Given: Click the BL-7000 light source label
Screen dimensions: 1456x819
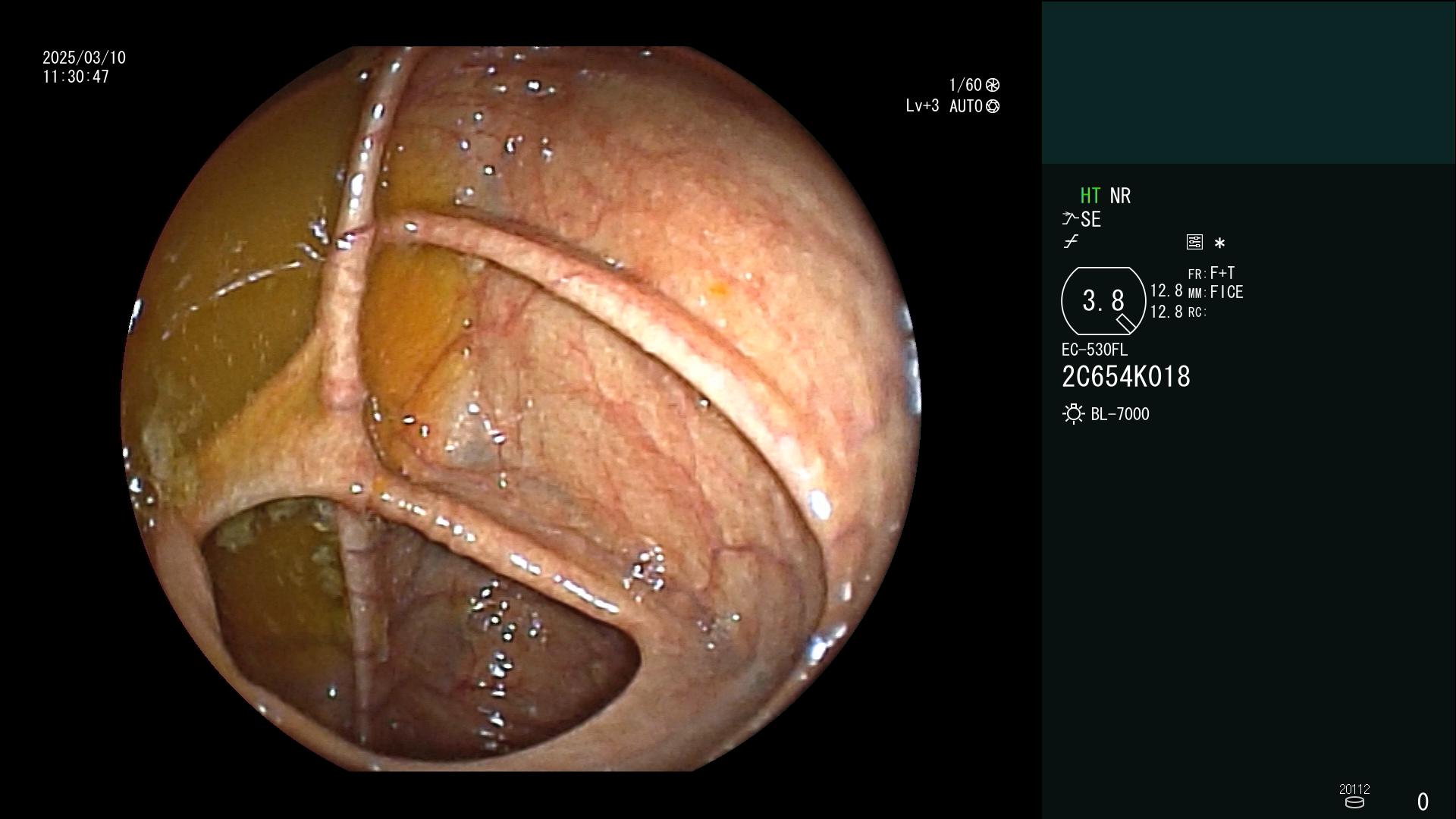Looking at the screenshot, I should (1120, 414).
